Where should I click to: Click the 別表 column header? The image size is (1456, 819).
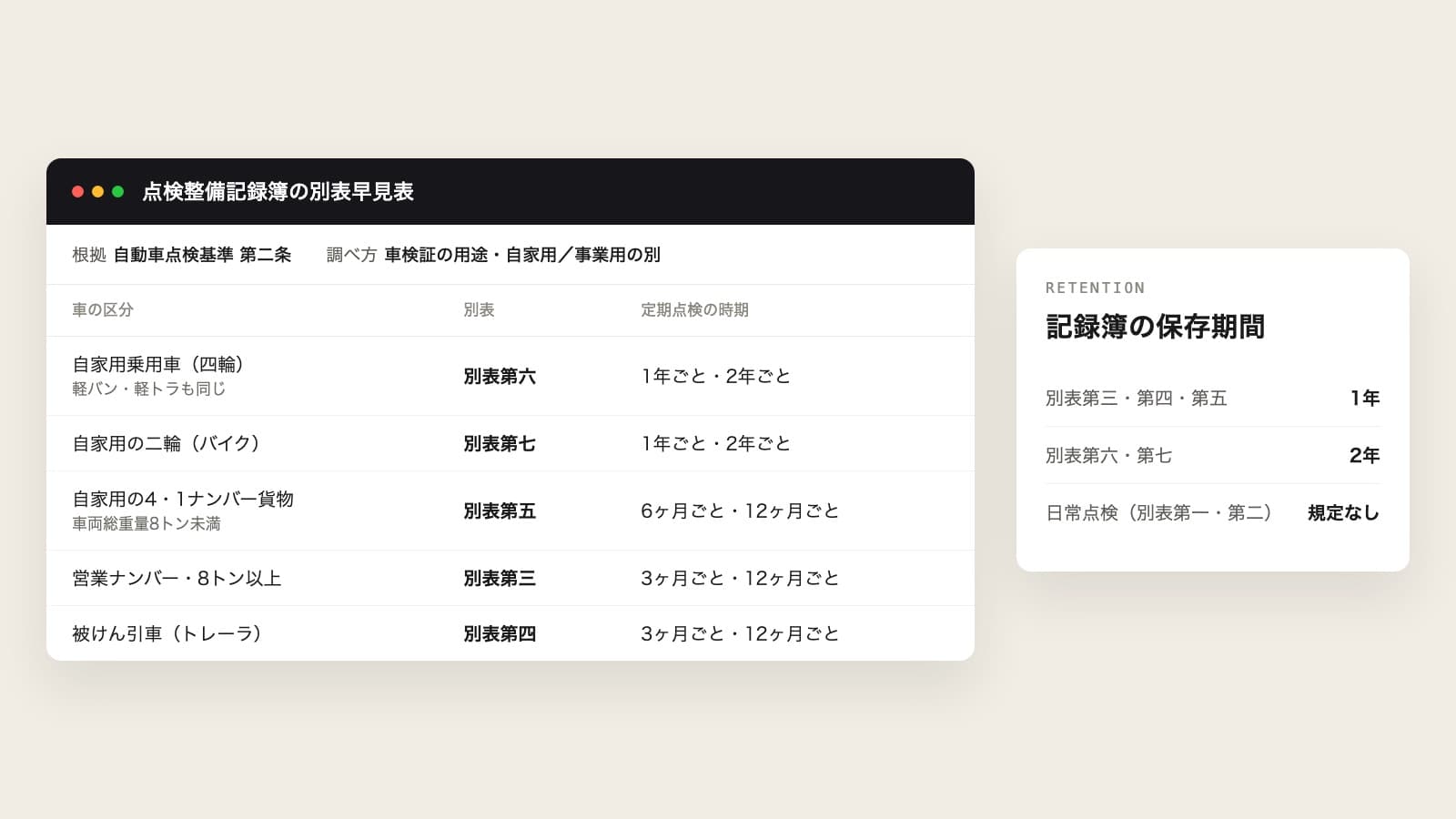pos(479,310)
